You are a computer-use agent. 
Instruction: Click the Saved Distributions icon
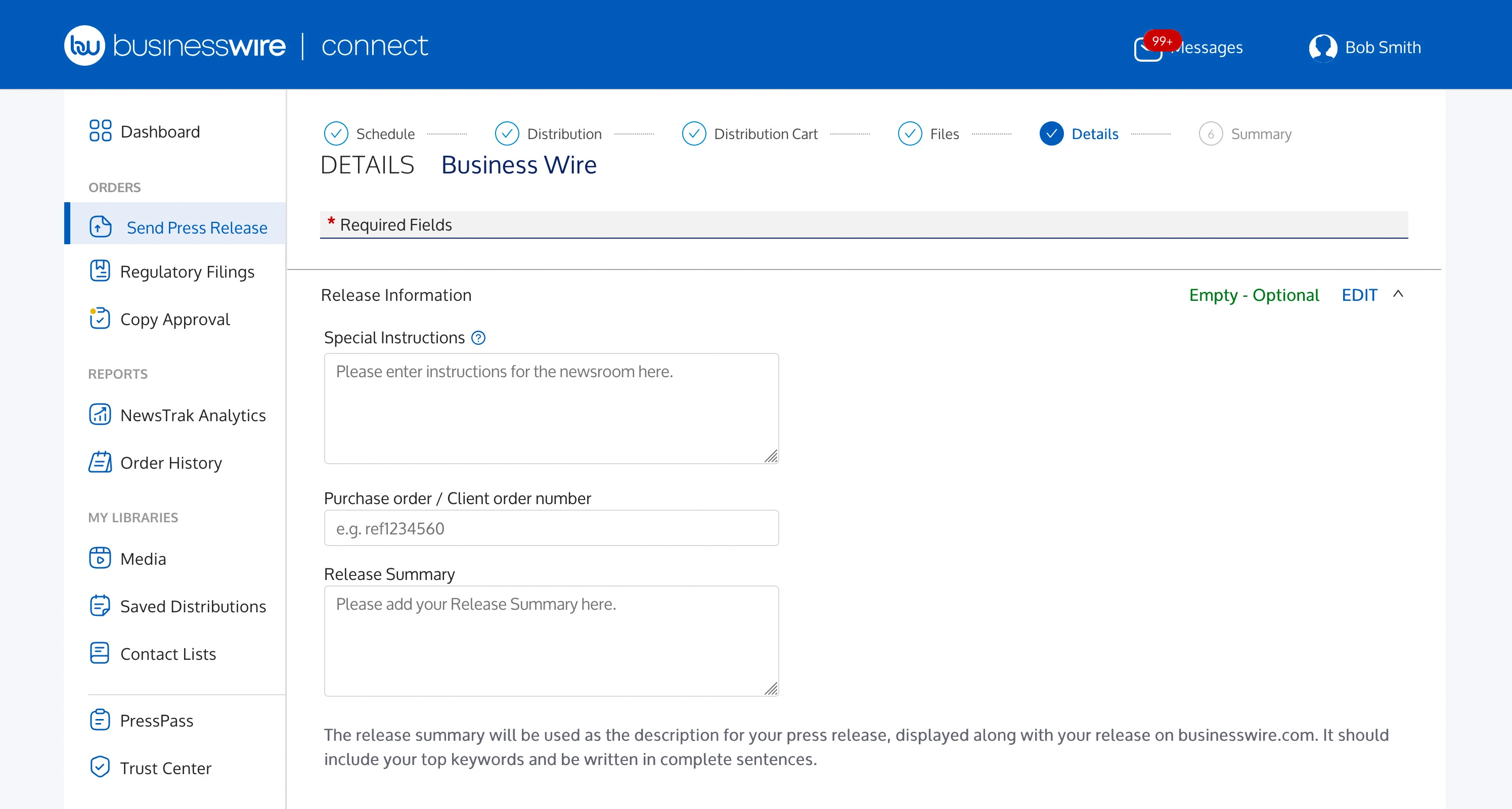click(100, 606)
